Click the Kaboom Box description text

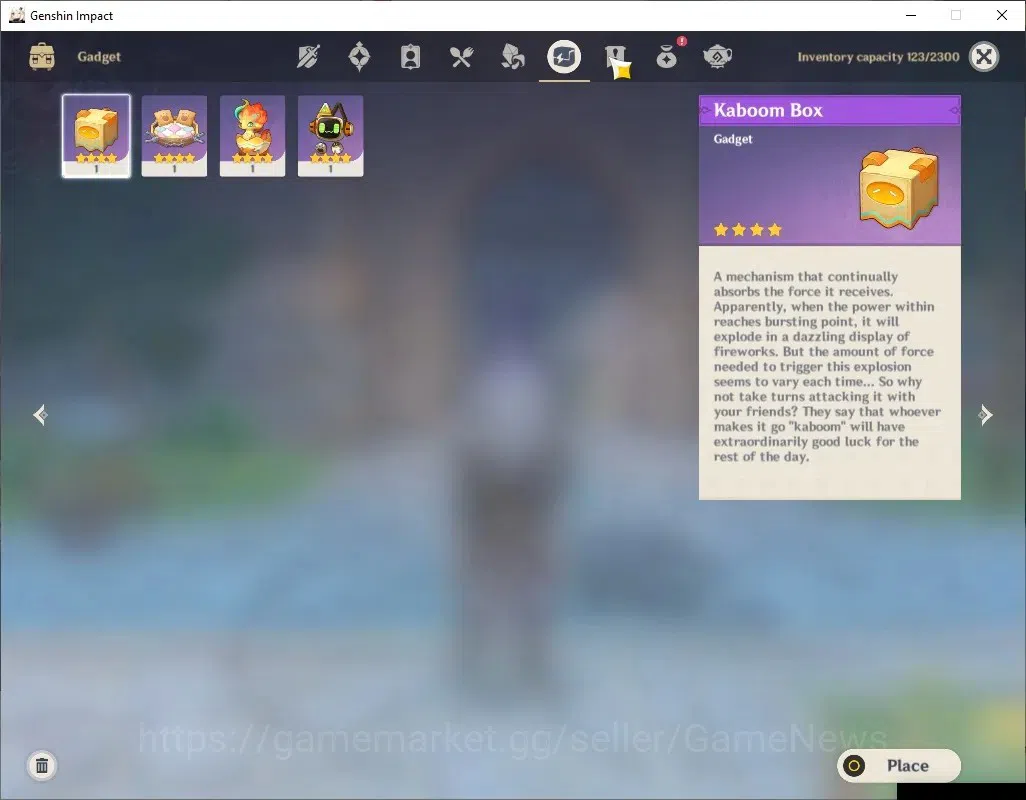[827, 366]
